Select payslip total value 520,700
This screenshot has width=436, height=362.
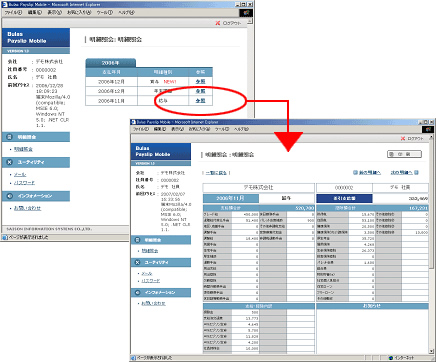tap(304, 208)
